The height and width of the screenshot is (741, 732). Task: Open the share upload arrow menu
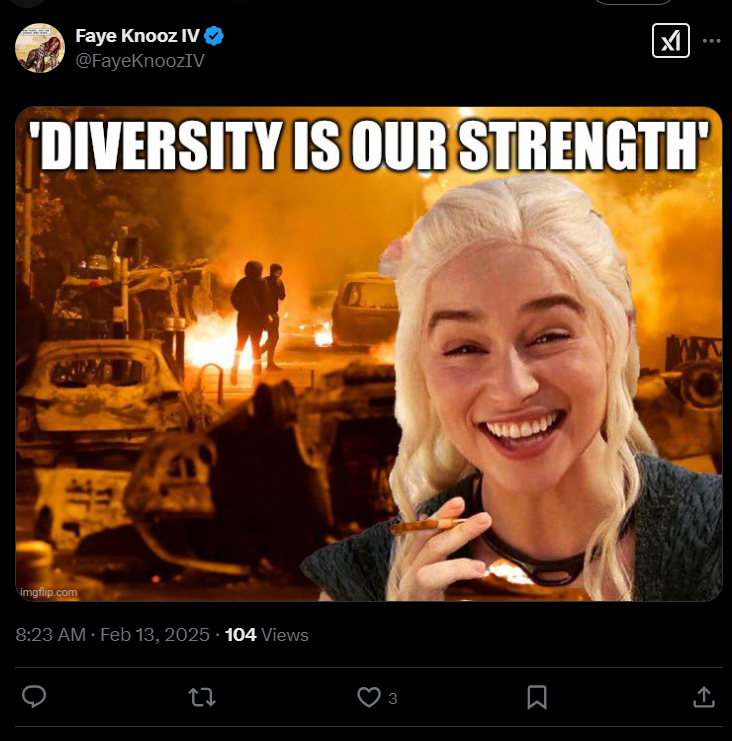pyautogui.click(x=704, y=697)
